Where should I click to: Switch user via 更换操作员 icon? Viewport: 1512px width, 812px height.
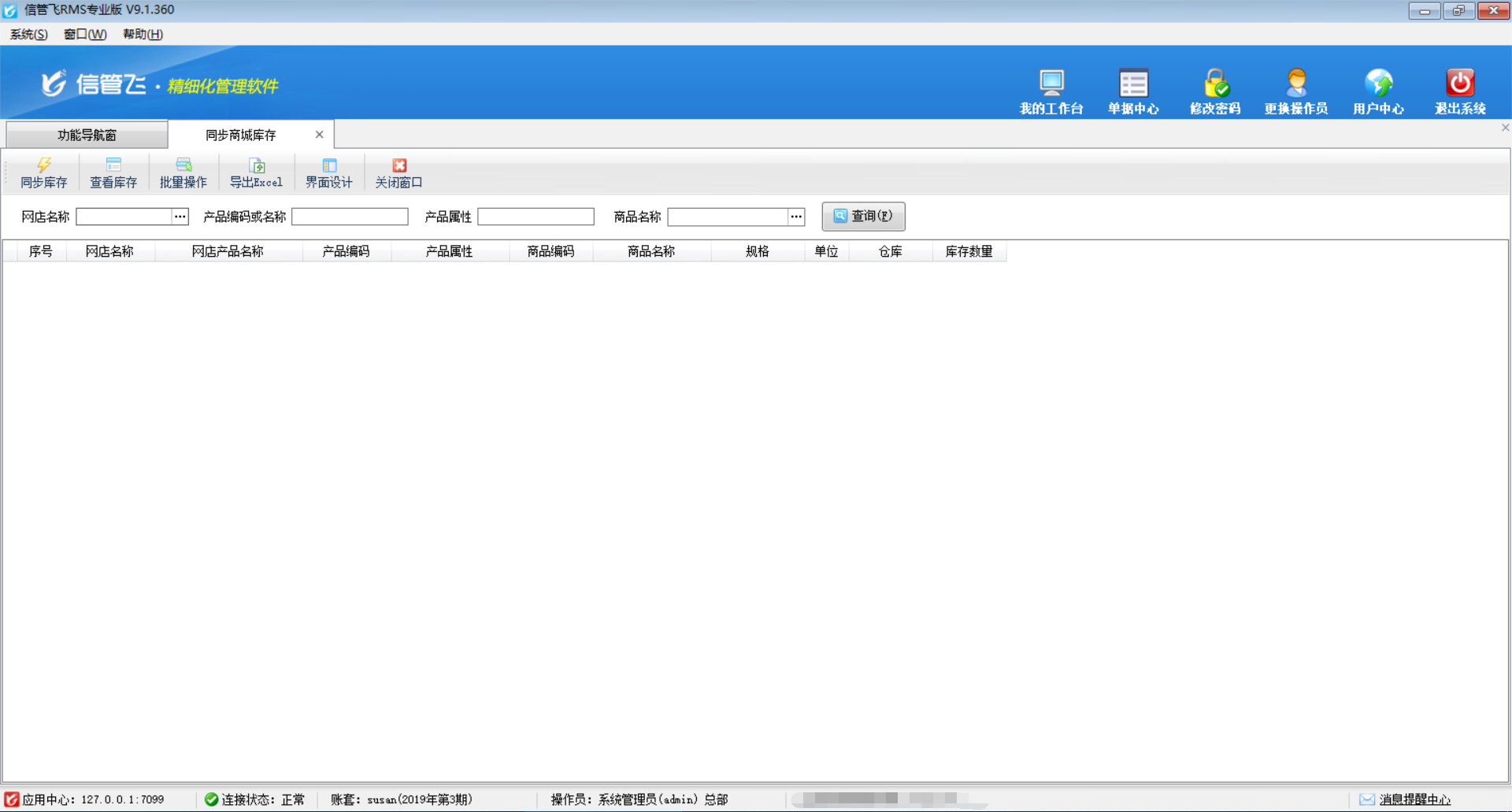click(x=1296, y=83)
